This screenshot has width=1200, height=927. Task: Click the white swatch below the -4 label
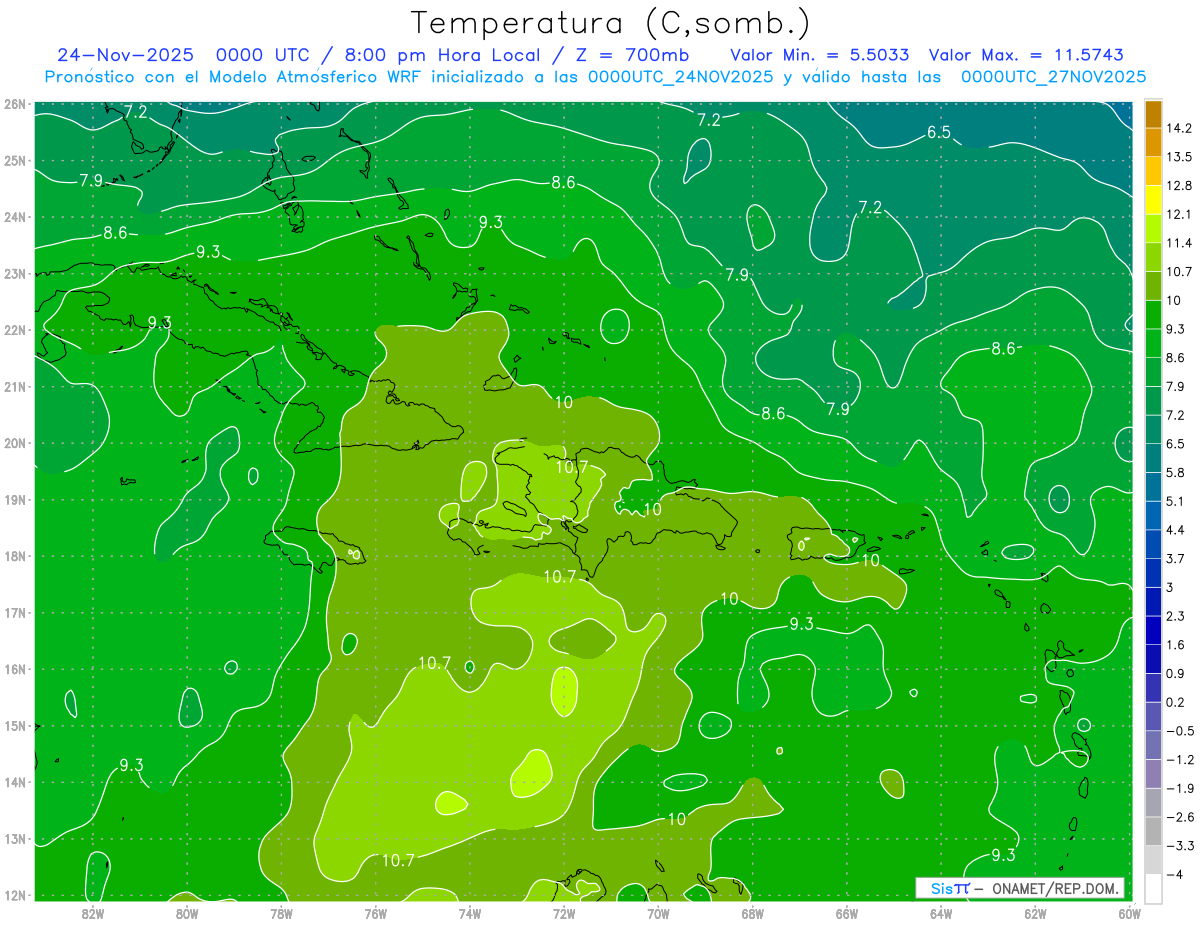[x=1153, y=887]
